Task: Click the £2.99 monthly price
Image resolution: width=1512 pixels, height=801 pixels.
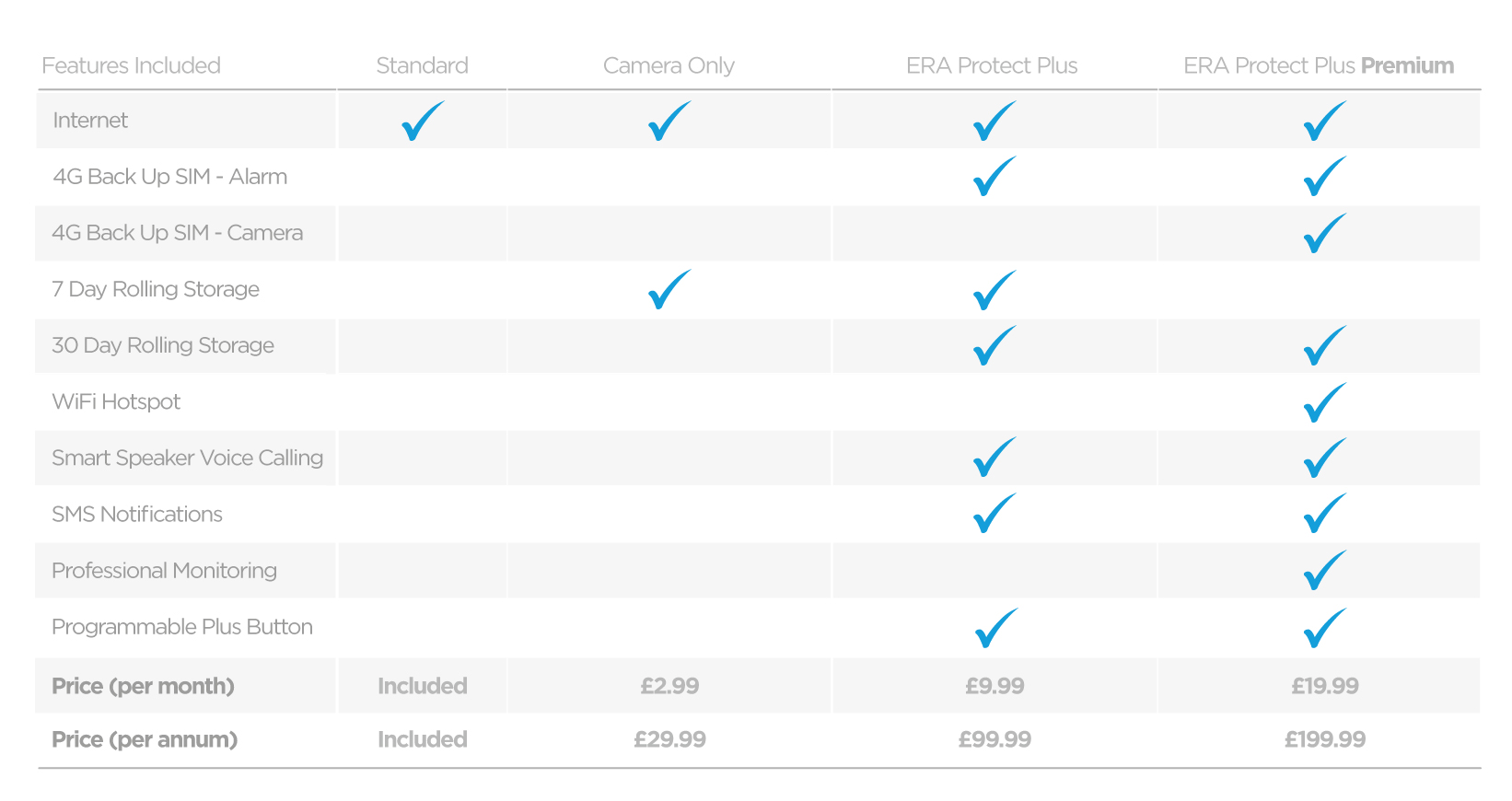Action: pos(669,686)
